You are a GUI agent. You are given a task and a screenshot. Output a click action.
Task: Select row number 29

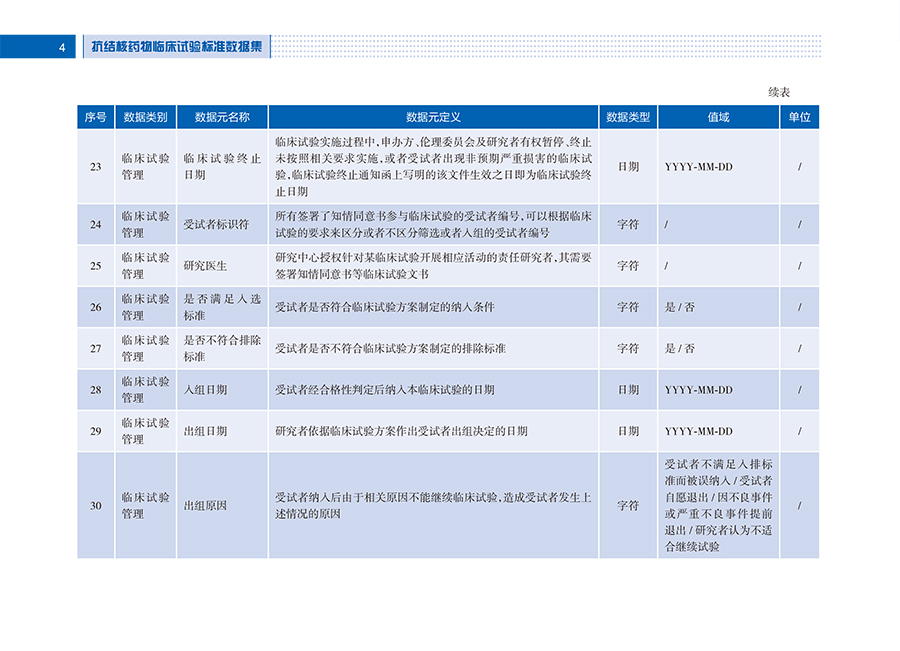click(96, 432)
